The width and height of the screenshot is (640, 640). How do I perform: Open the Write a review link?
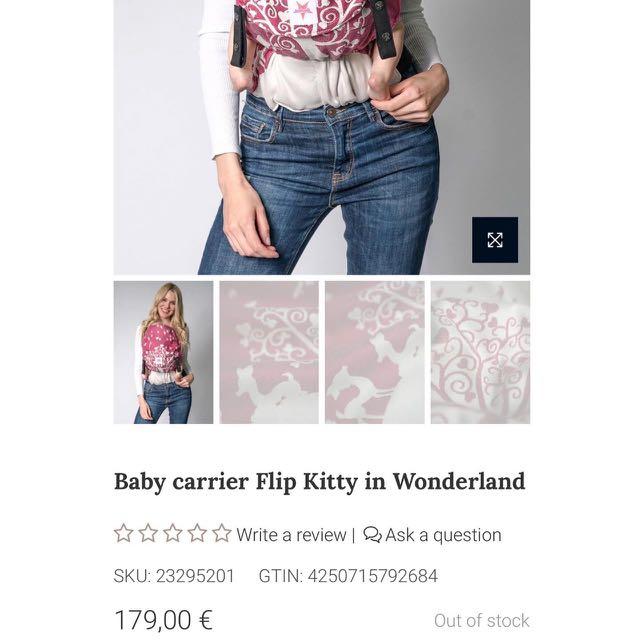[x=291, y=534]
